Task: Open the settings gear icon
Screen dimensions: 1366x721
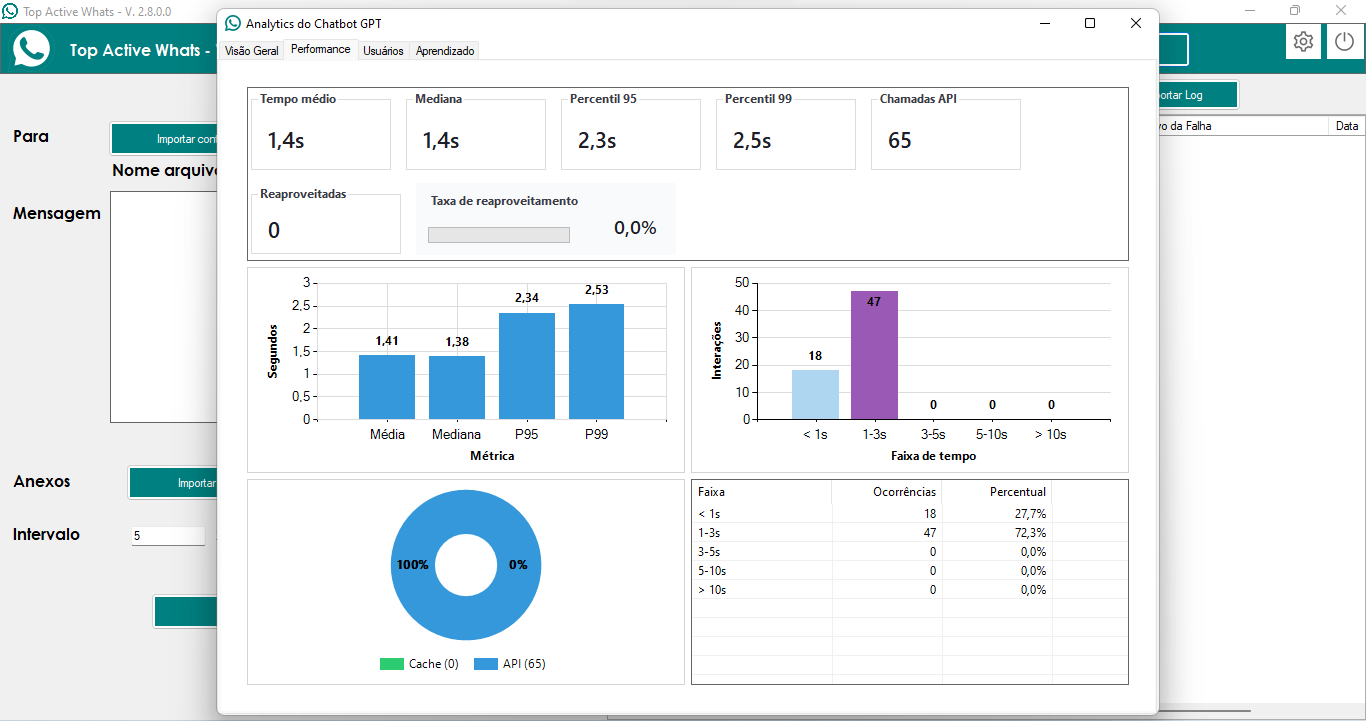Action: pyautogui.click(x=1303, y=42)
